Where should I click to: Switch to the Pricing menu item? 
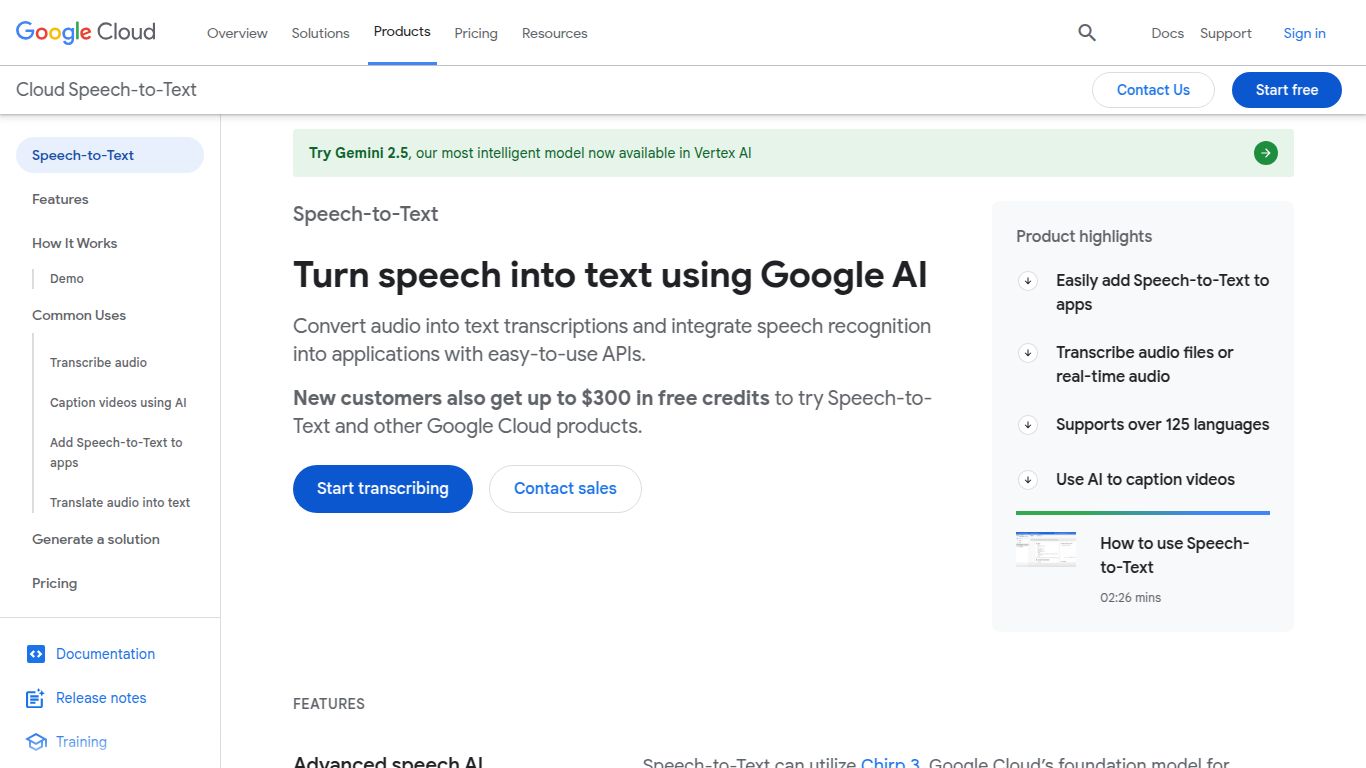(x=476, y=33)
